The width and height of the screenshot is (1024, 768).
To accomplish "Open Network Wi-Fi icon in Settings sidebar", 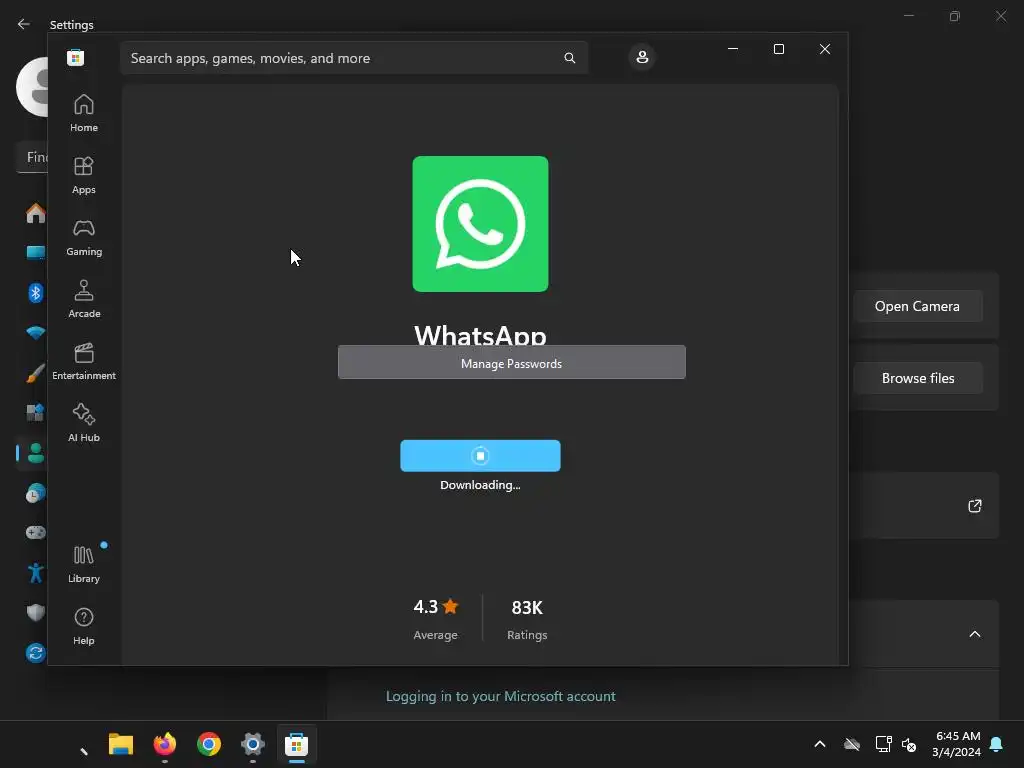I will pos(35,332).
